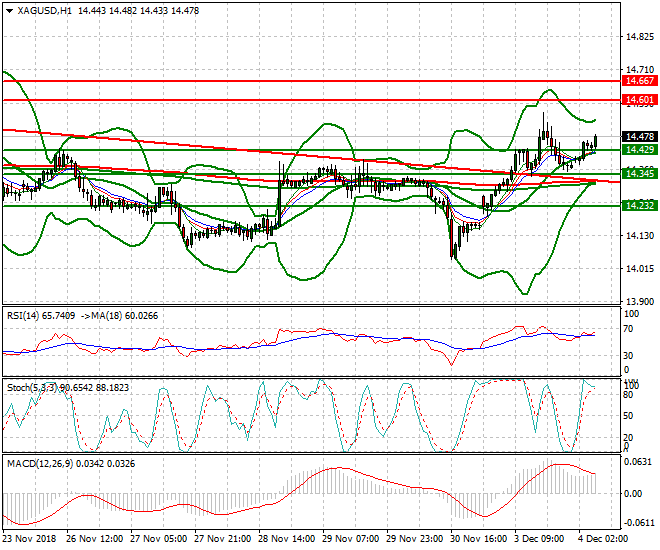
Task: Click the XAGUSD,H1 symbol label
Action: [45, 11]
